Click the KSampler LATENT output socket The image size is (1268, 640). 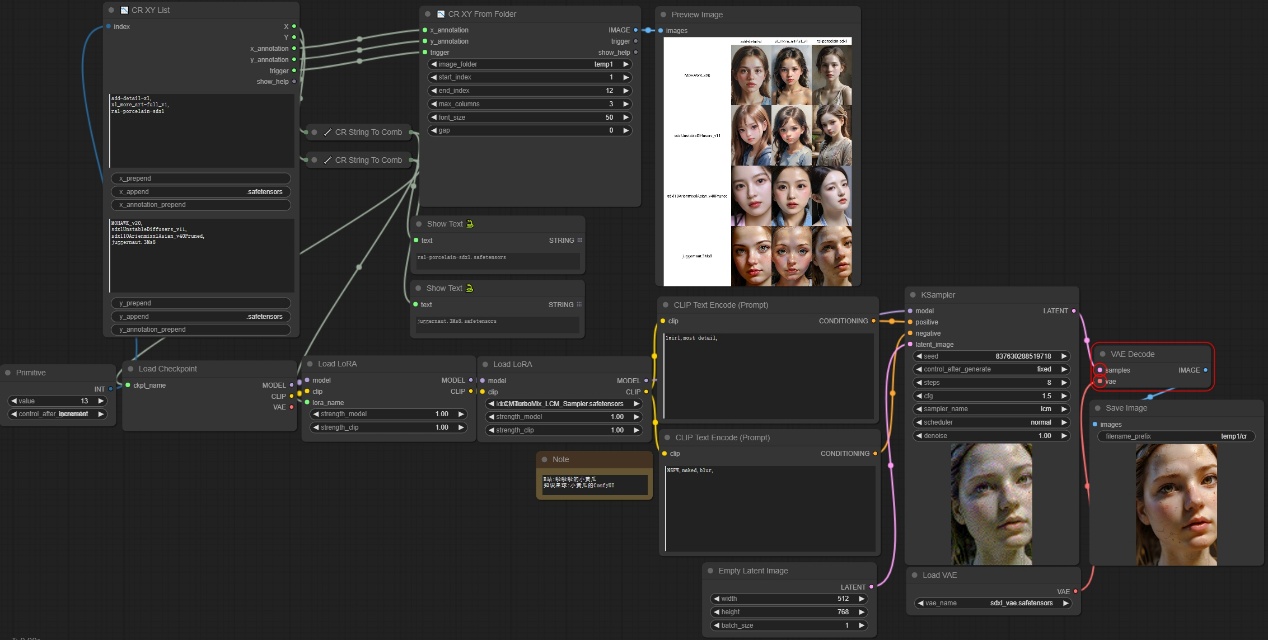tap(1074, 311)
